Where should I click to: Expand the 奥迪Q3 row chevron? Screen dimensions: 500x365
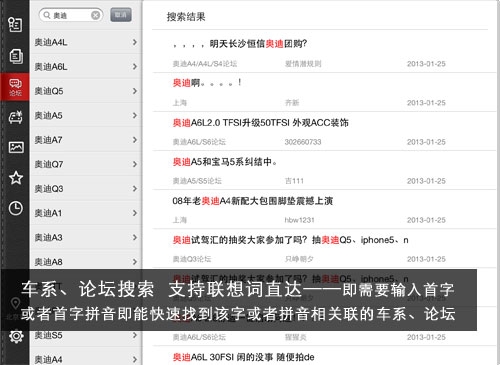pyautogui.click(x=134, y=189)
